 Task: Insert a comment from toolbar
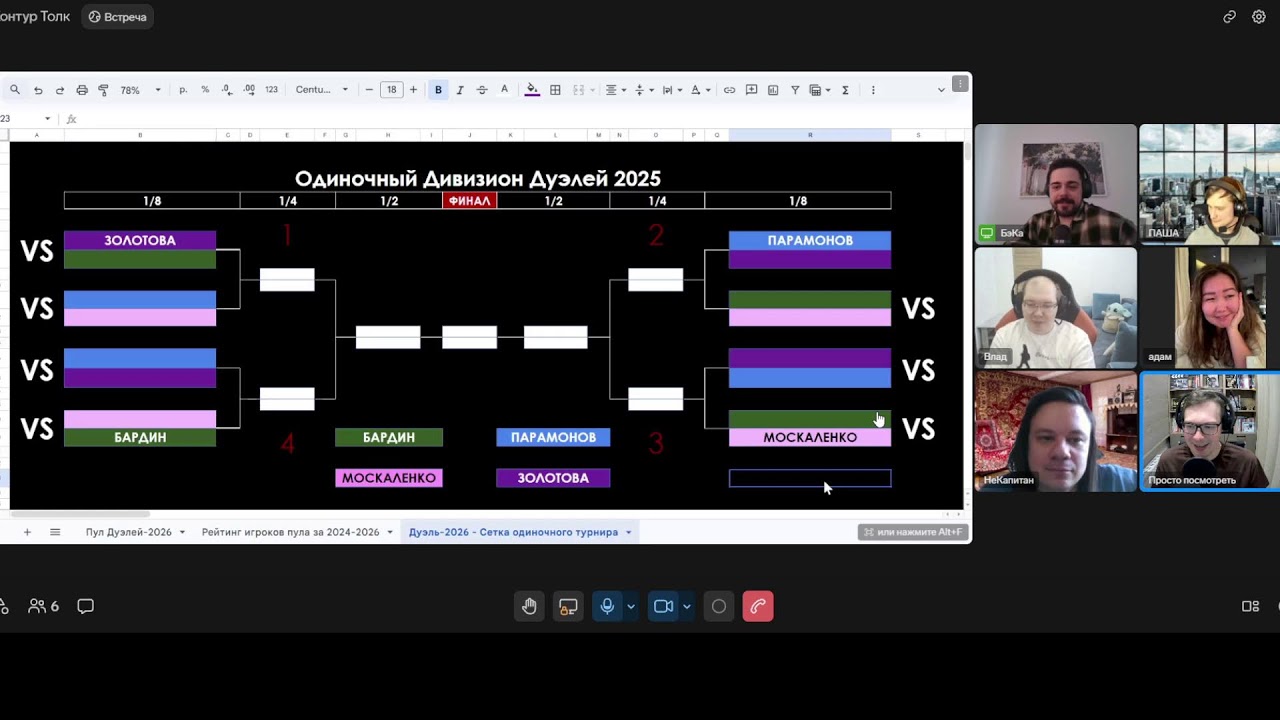[x=751, y=90]
